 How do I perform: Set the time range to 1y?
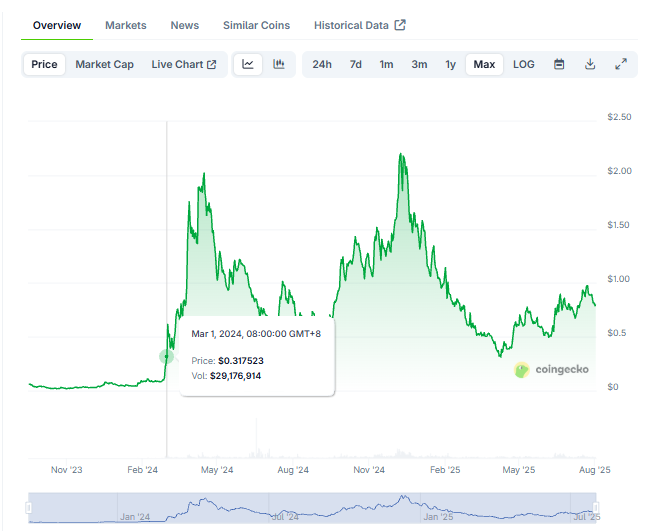pos(450,64)
